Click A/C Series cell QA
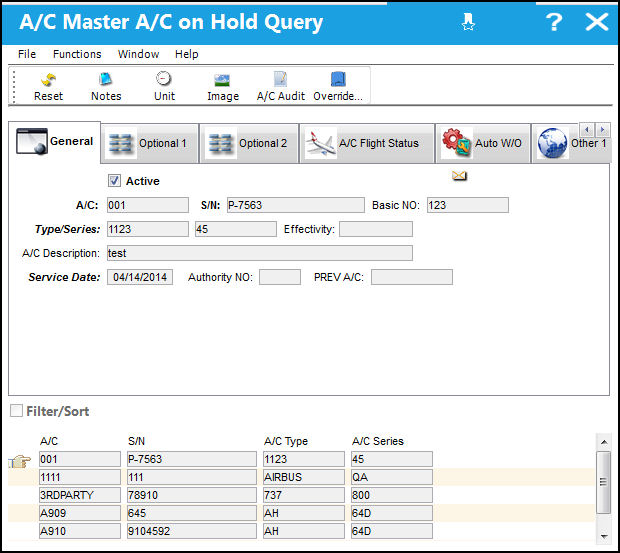Image resolution: width=620 pixels, height=553 pixels. point(392,477)
